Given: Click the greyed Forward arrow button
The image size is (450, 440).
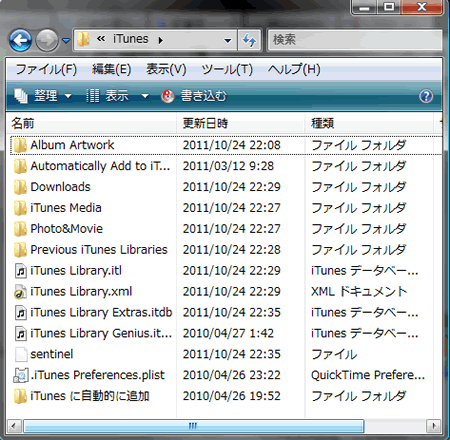Looking at the screenshot, I should click(x=47, y=40).
